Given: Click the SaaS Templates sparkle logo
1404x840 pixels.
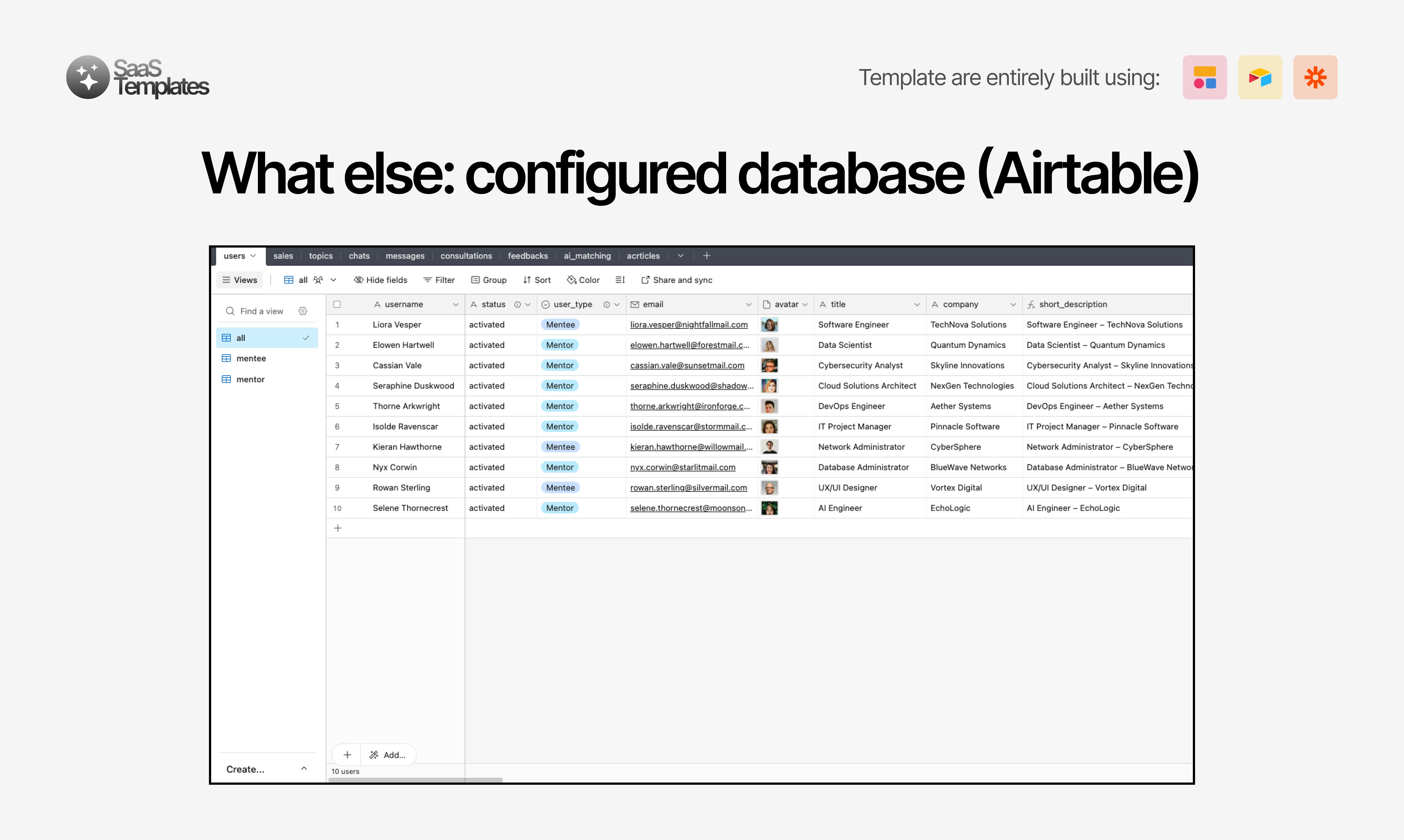Looking at the screenshot, I should tap(88, 78).
